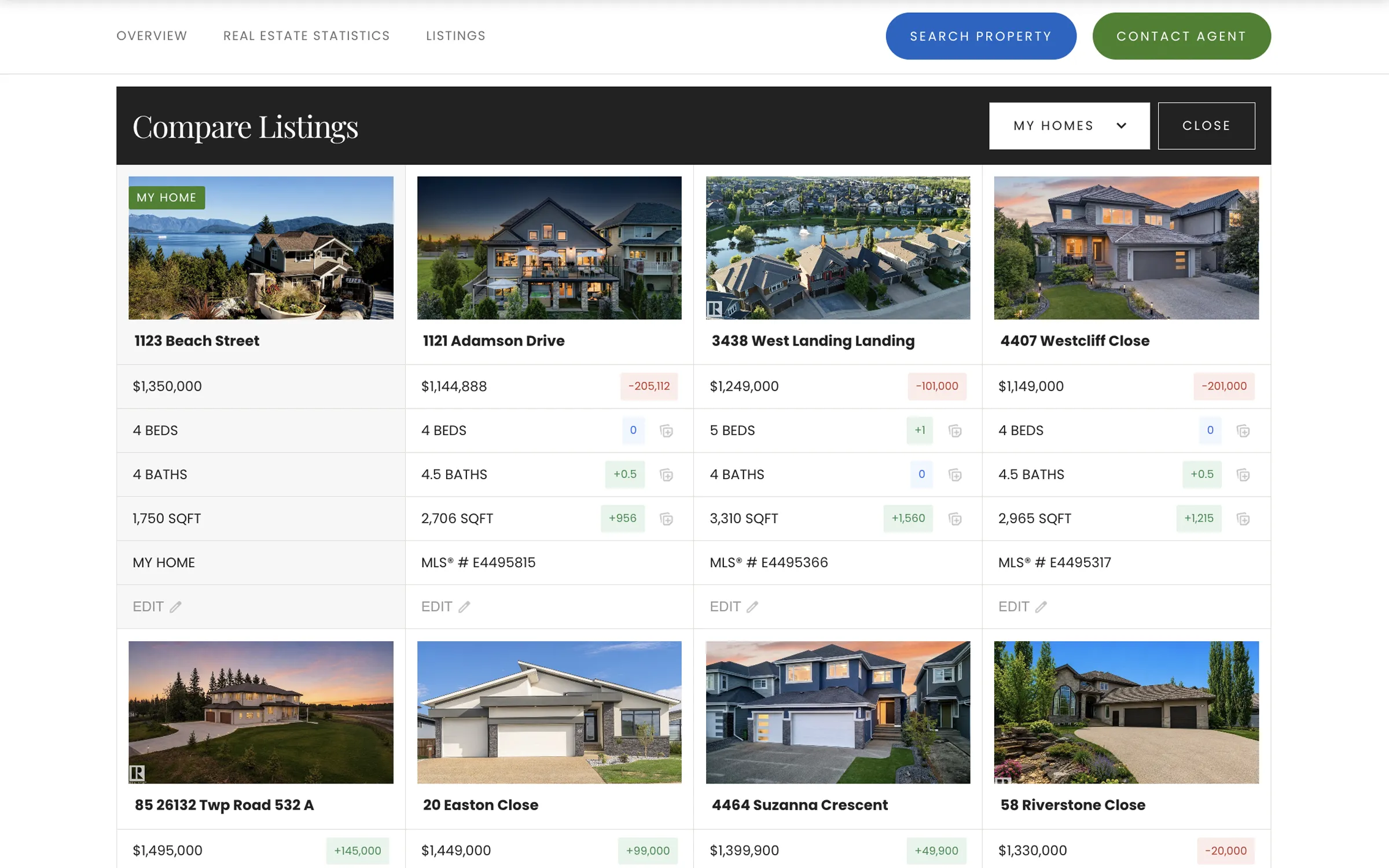Click the 1121 Adamson Drive title
This screenshot has height=868, width=1389.
point(494,341)
